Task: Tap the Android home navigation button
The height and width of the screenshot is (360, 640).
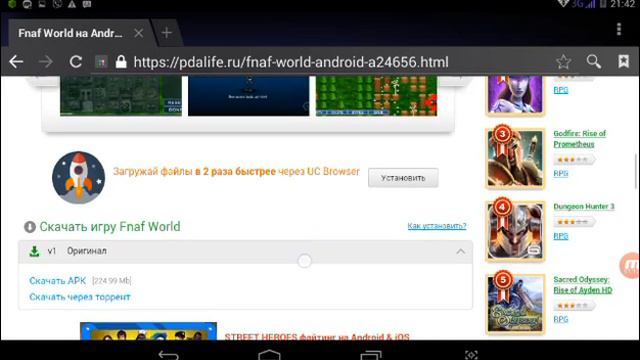Action: pyautogui.click(x=269, y=354)
